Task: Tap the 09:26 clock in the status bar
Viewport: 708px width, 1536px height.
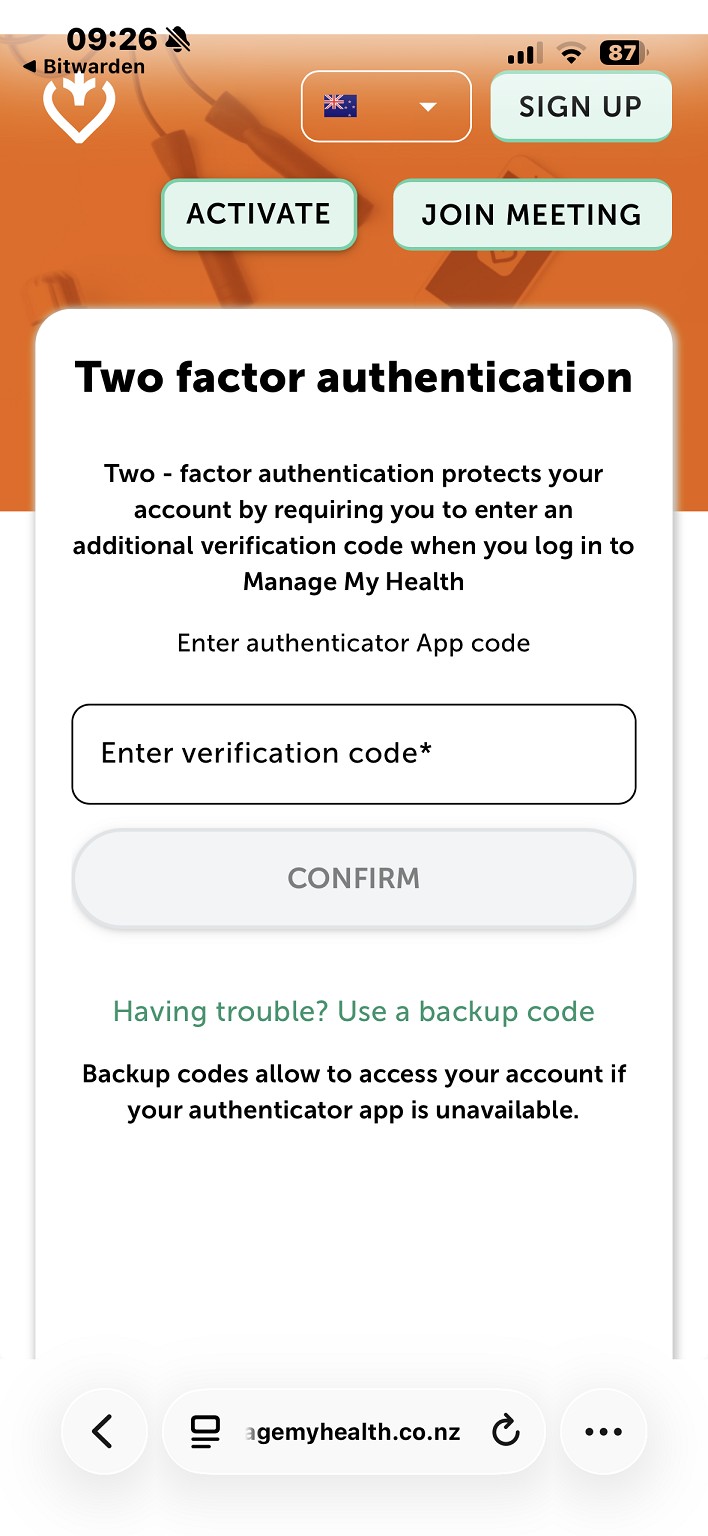Action: (112, 40)
